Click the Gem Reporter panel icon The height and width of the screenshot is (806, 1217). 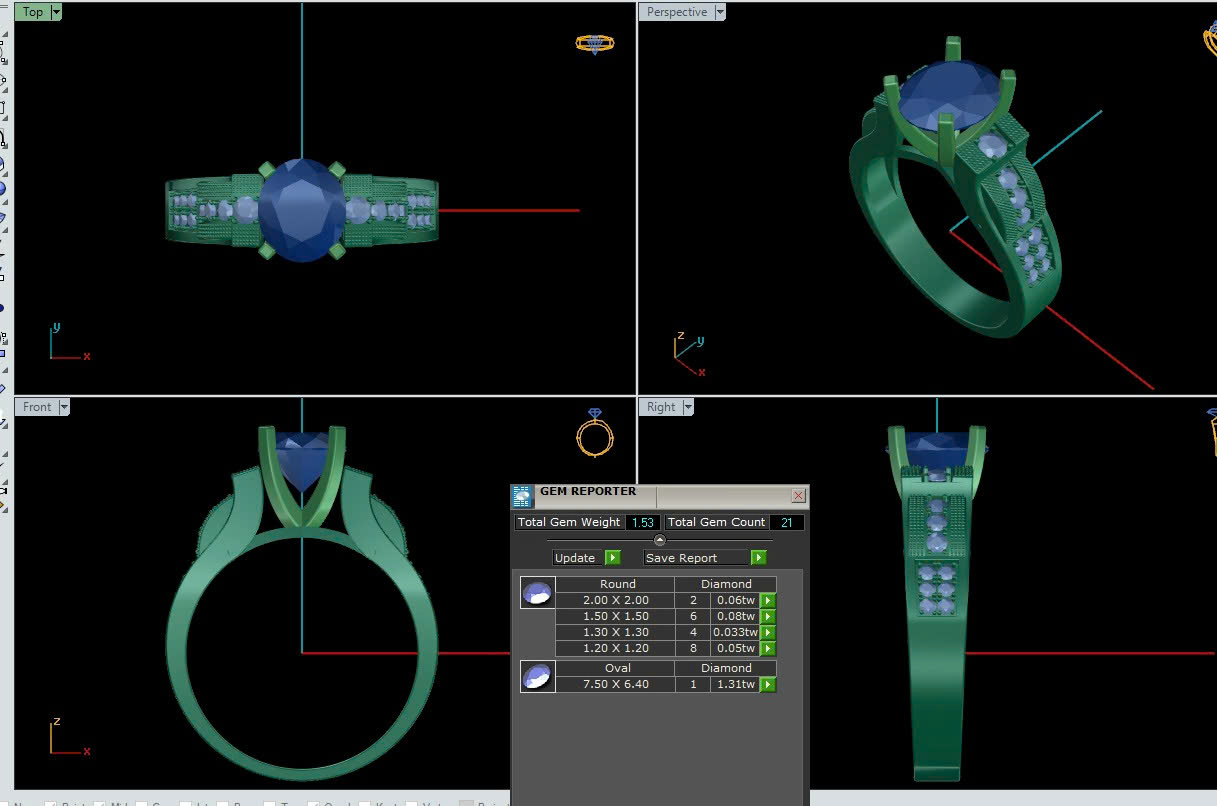[521, 496]
